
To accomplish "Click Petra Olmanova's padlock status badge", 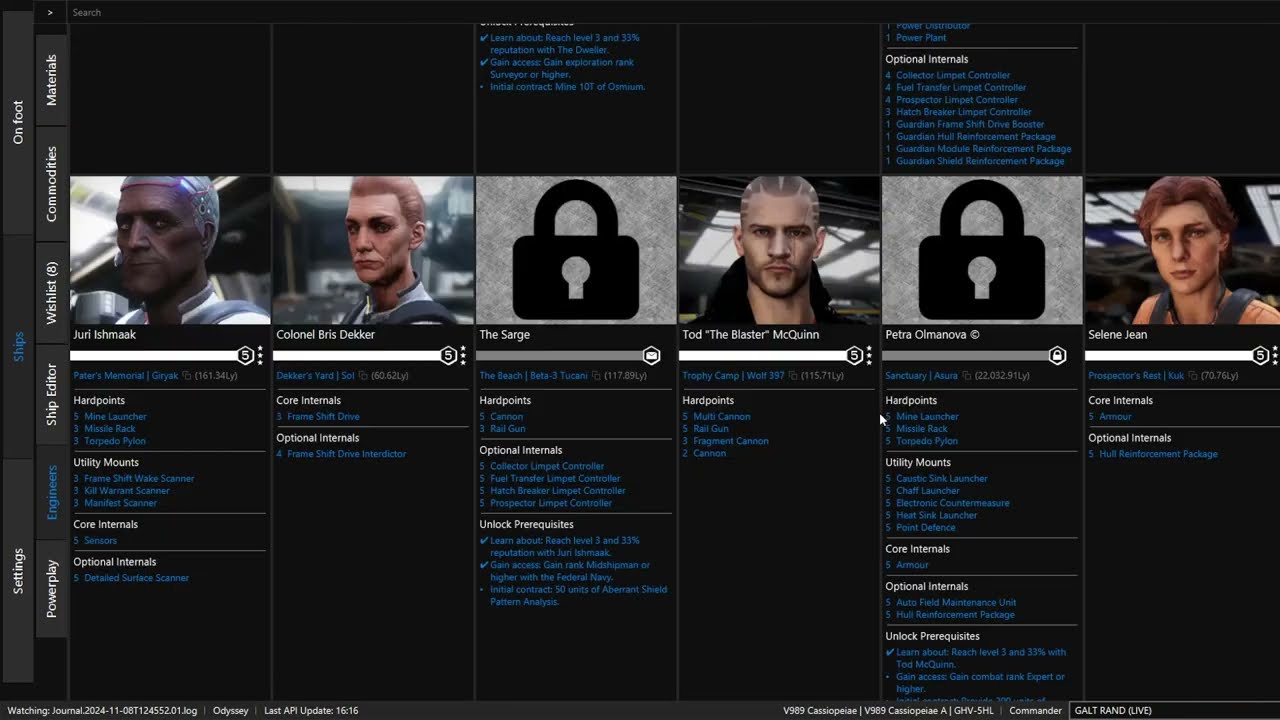I will click(x=1057, y=355).
